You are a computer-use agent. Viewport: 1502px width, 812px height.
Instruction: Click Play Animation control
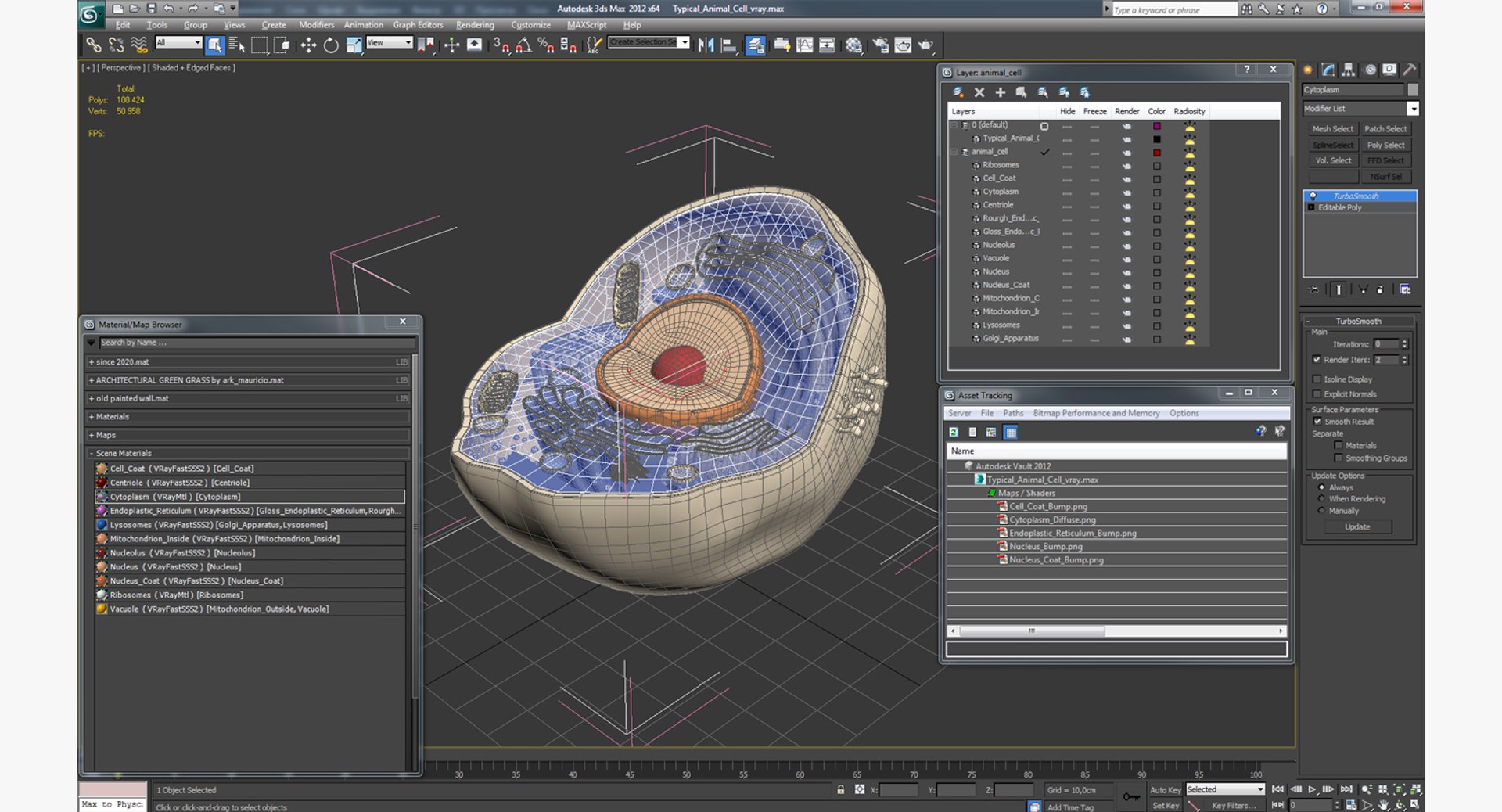tap(1312, 789)
